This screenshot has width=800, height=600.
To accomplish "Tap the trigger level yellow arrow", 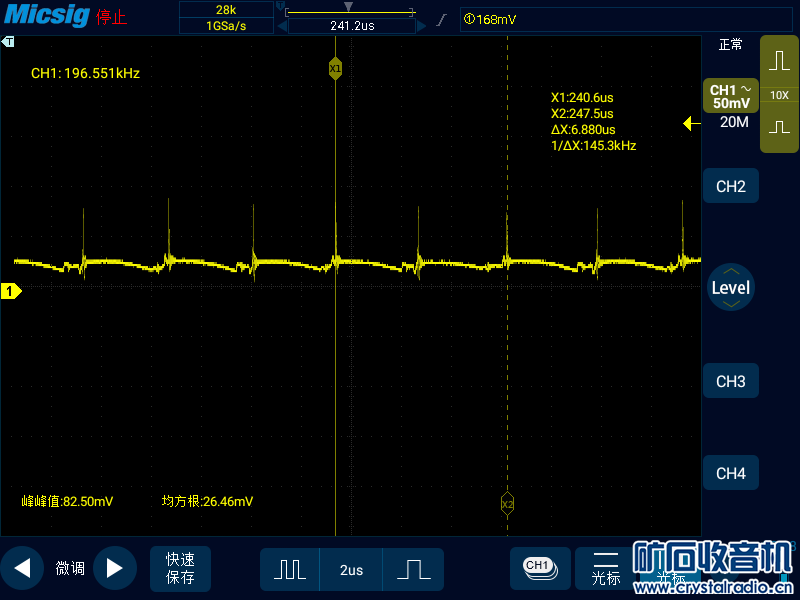I will pyautogui.click(x=691, y=123).
